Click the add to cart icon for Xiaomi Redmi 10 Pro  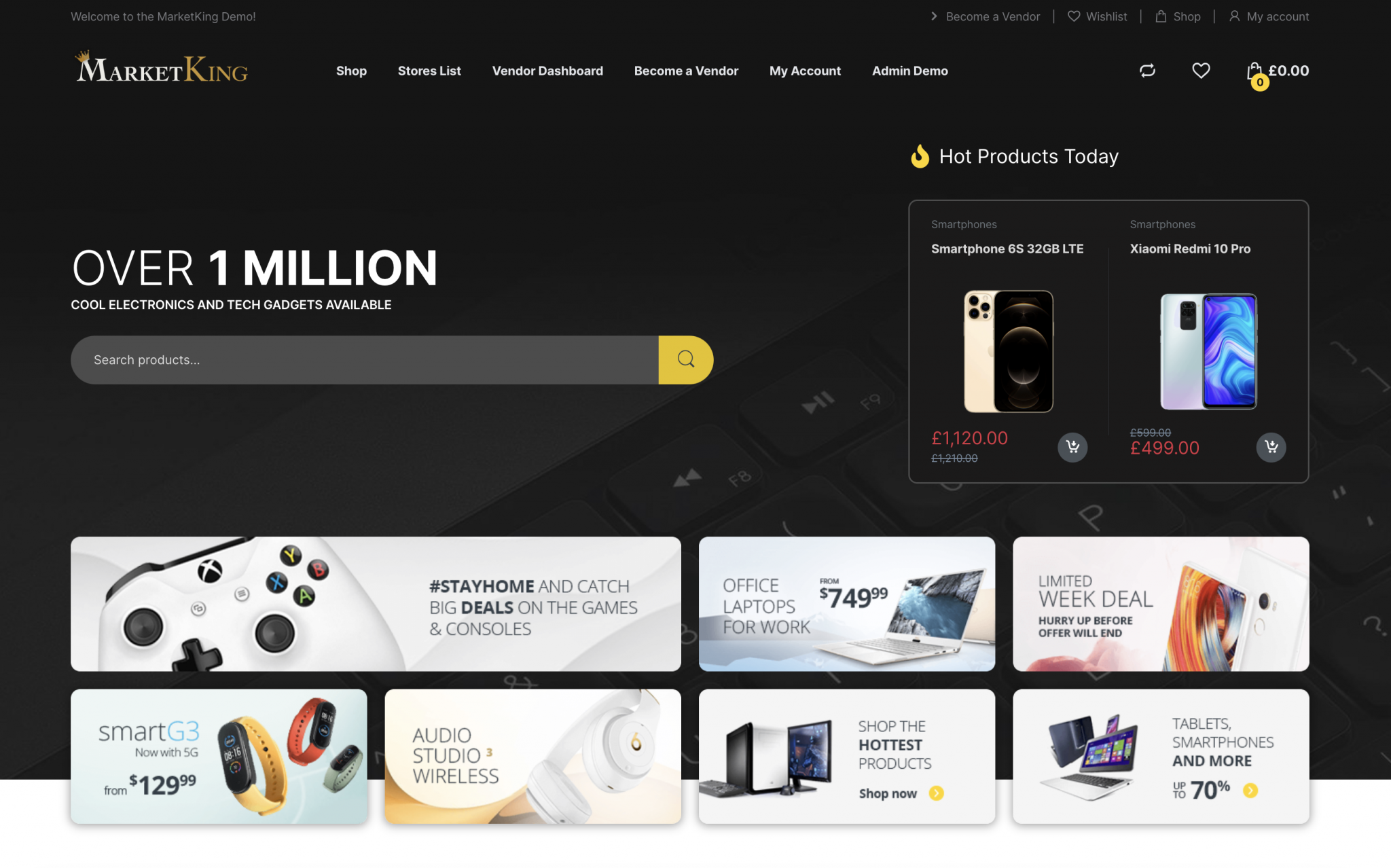pyautogui.click(x=1270, y=446)
